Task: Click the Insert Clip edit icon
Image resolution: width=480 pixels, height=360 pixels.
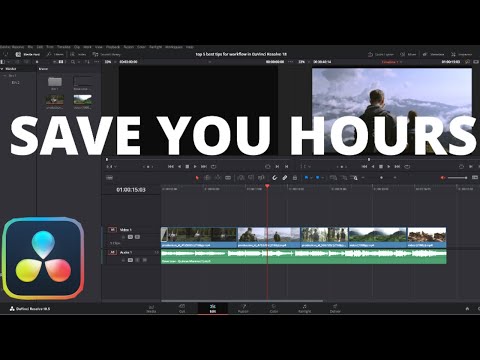Action: [x=241, y=178]
